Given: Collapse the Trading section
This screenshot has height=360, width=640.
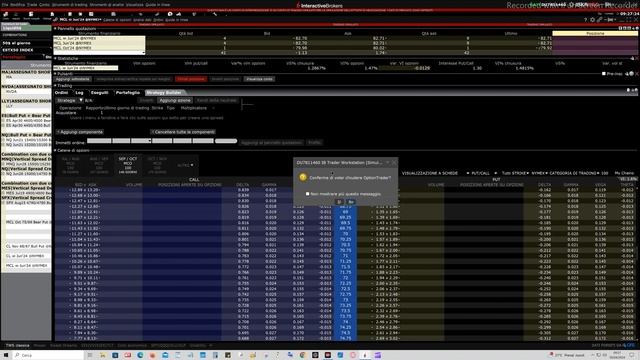Looking at the screenshot, I should (x=55, y=86).
